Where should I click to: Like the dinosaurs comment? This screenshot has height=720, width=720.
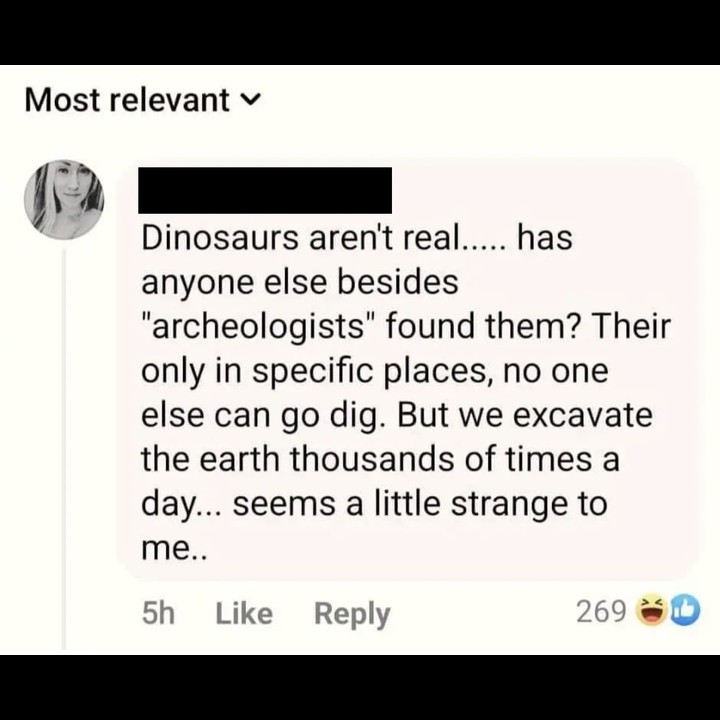244,613
